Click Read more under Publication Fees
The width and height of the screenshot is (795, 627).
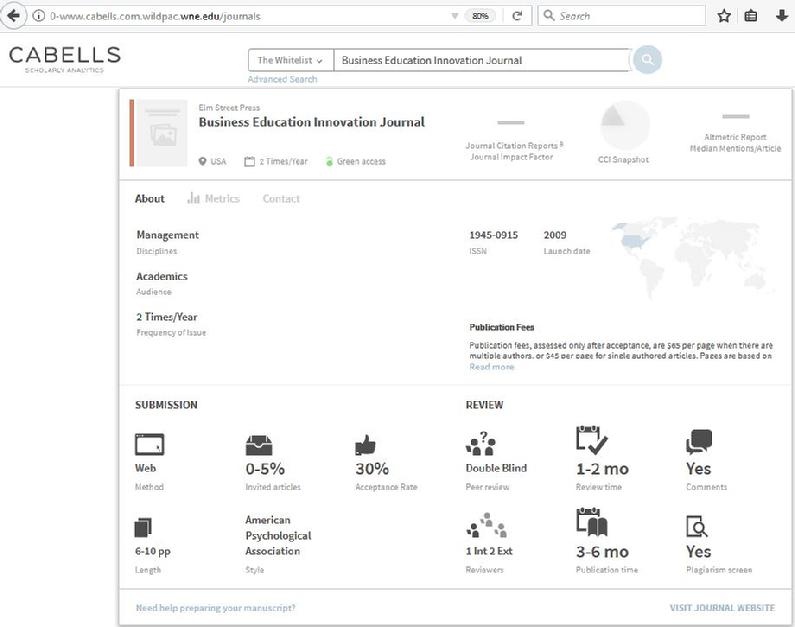(x=492, y=366)
